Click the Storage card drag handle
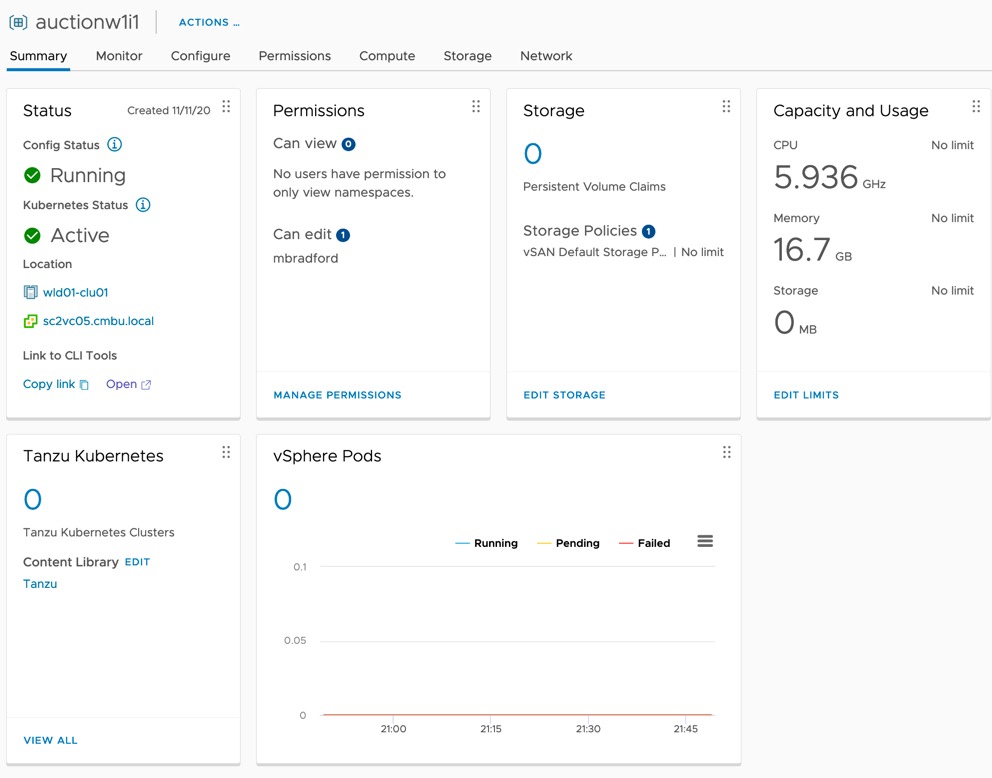 click(726, 106)
